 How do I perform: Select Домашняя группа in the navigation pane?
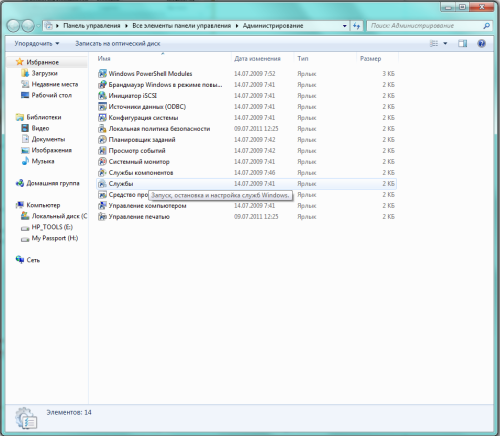(53, 183)
